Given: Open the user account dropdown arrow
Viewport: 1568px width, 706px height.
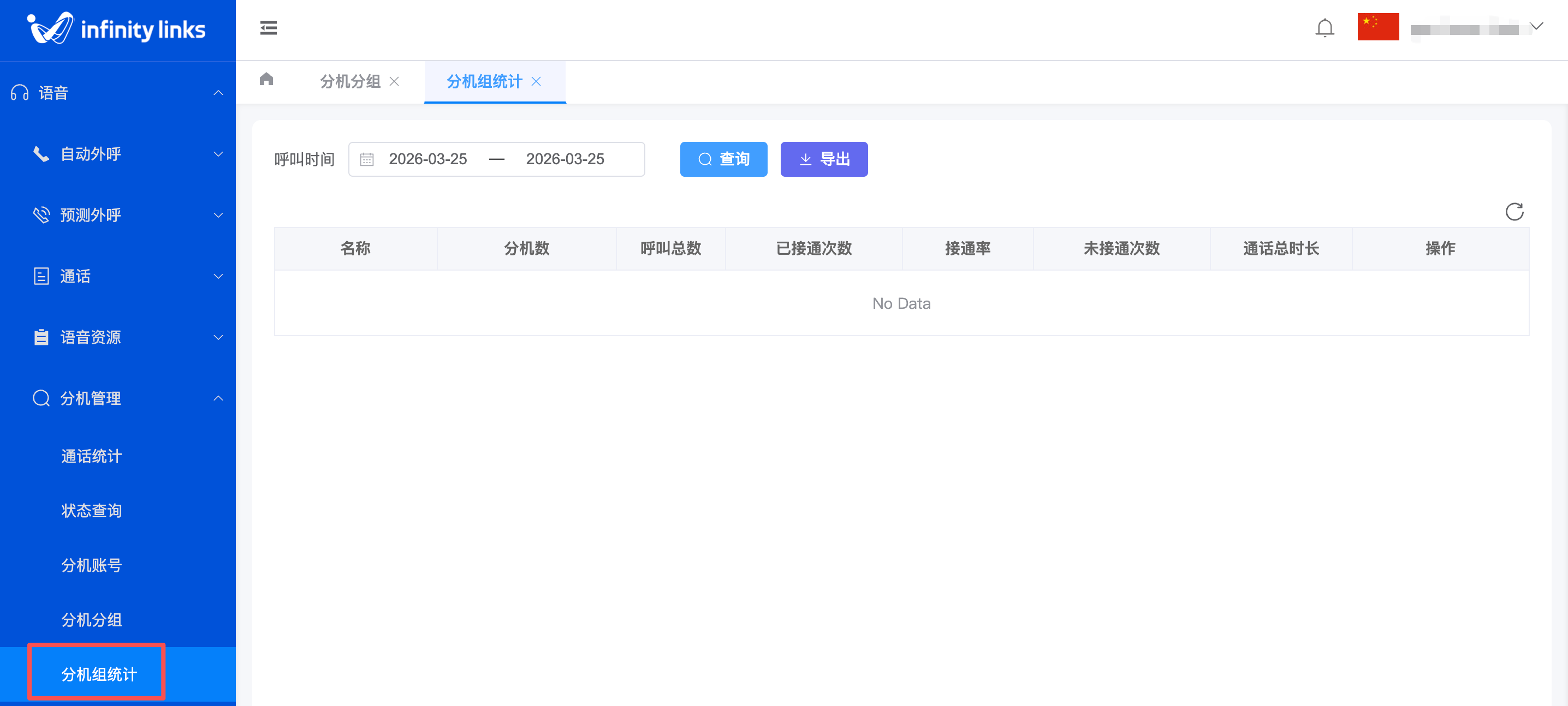Looking at the screenshot, I should (1536, 27).
